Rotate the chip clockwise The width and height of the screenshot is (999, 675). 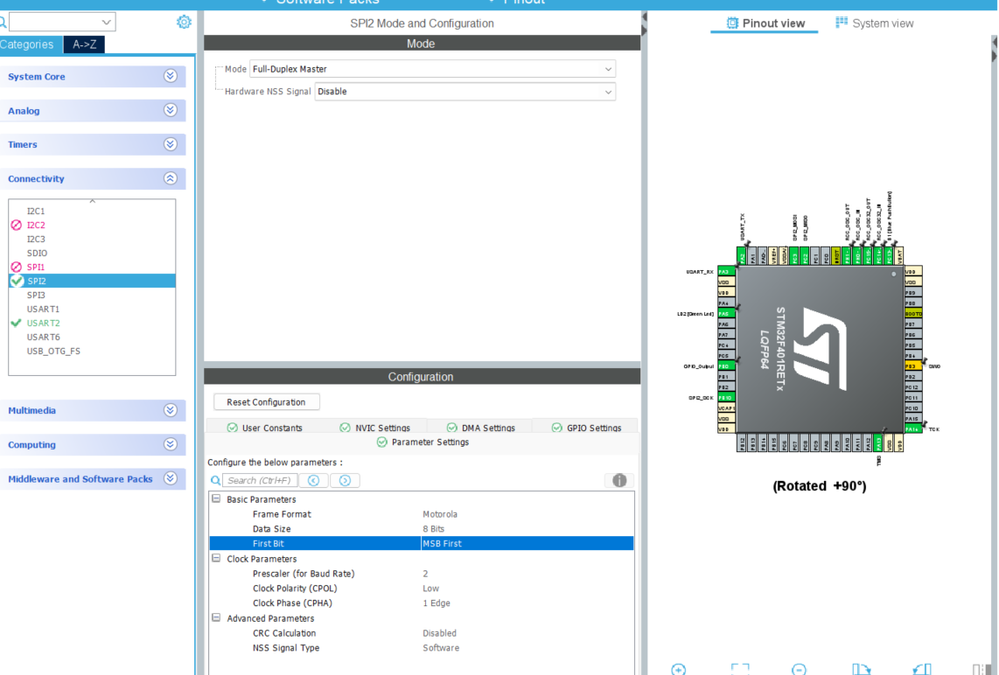[861, 669]
